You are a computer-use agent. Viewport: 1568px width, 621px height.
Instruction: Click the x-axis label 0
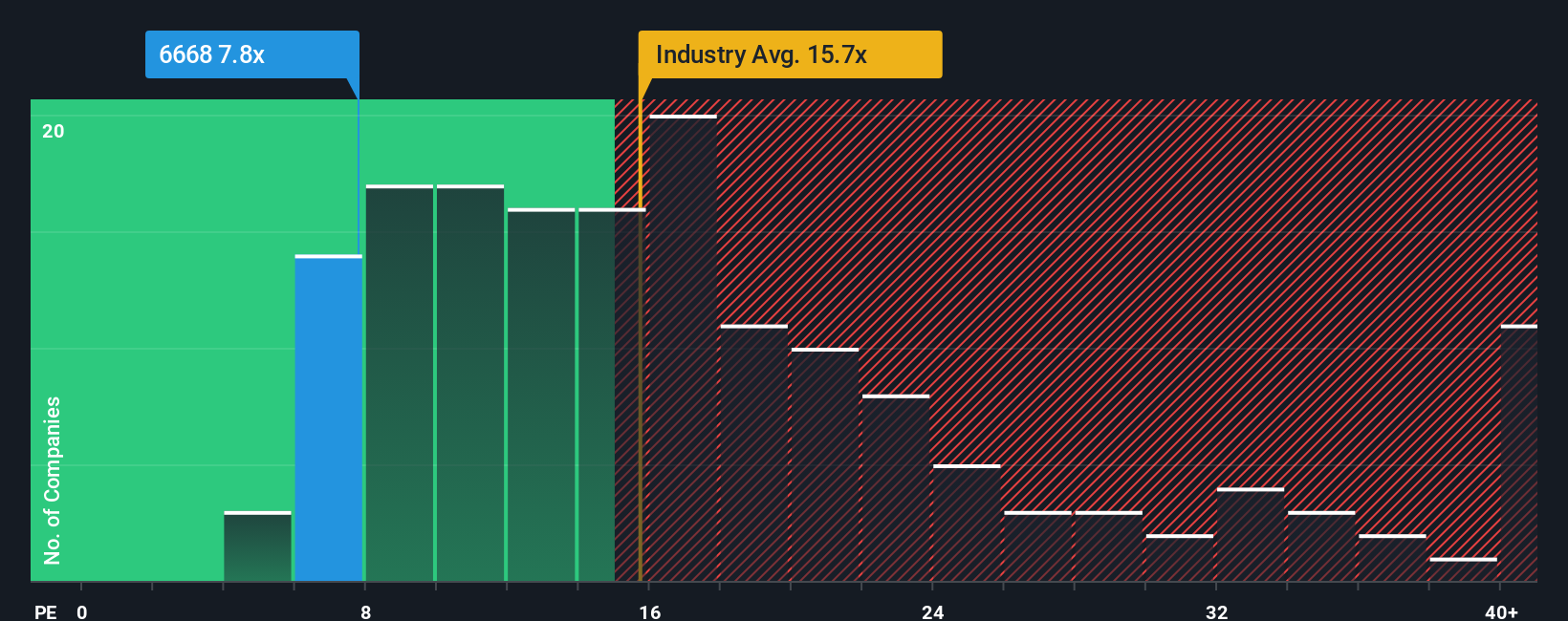82,611
